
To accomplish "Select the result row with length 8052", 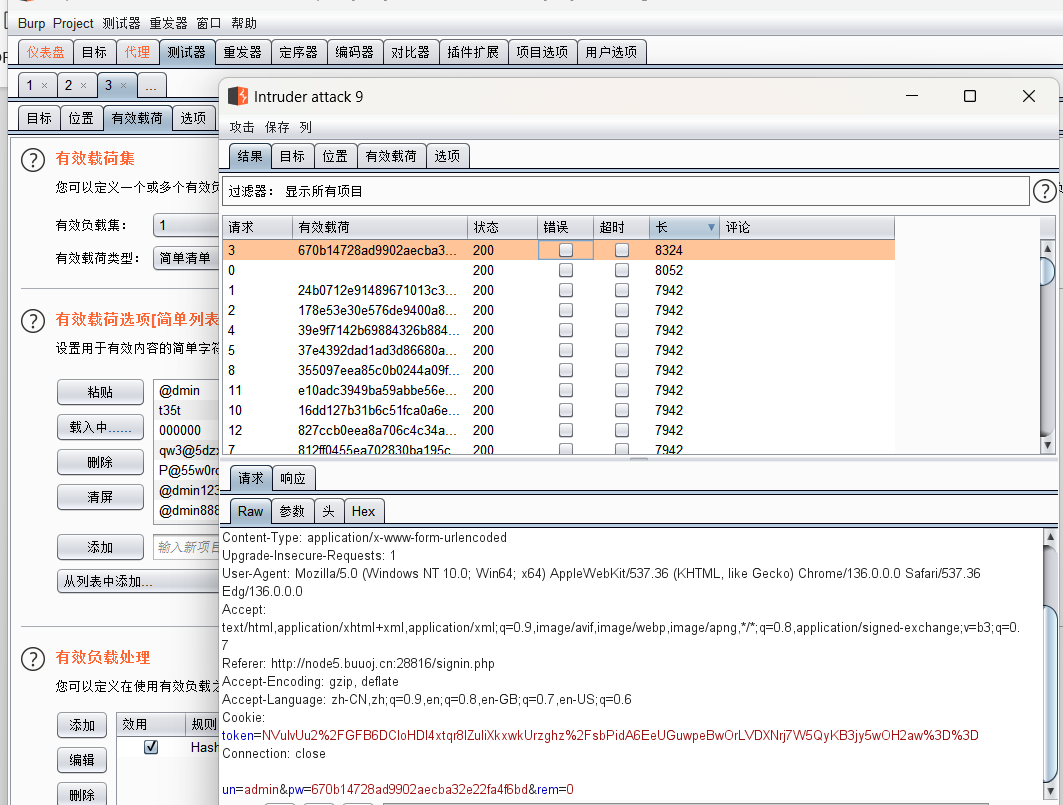I will pyautogui.click(x=559, y=271).
